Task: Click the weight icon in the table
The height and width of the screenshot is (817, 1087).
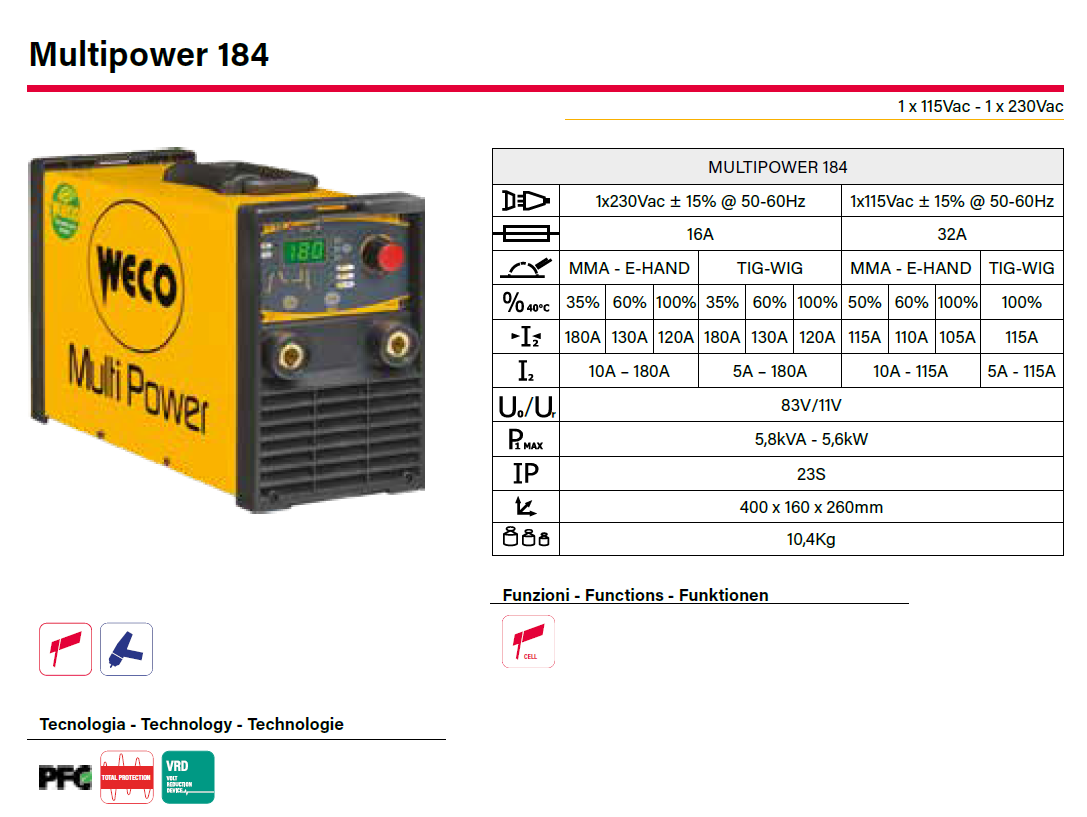Action: pos(525,539)
